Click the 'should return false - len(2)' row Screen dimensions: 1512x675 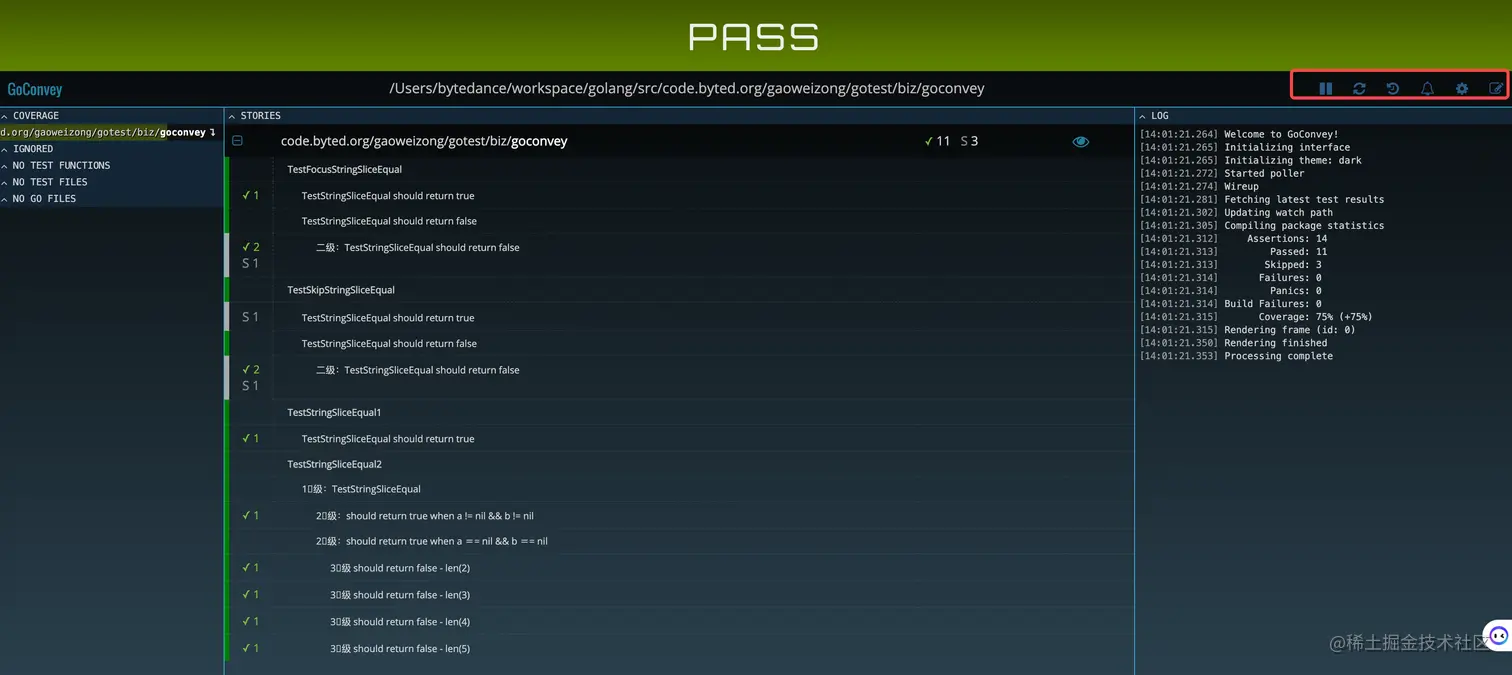400,568
